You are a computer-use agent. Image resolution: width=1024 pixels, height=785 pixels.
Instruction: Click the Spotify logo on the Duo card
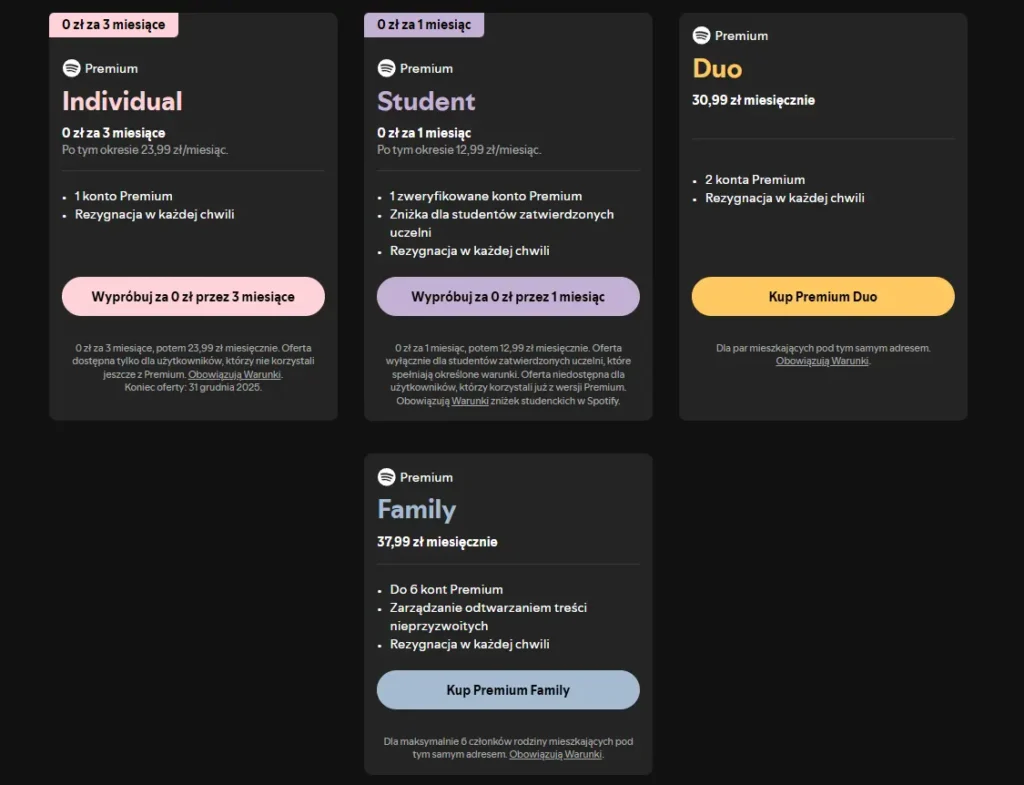click(x=701, y=35)
